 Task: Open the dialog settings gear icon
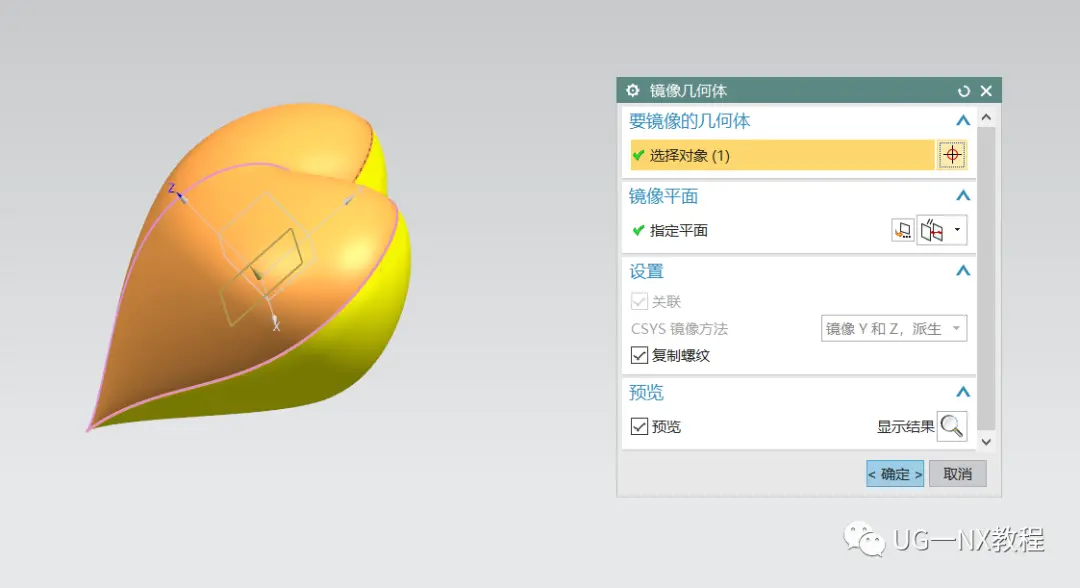point(632,90)
